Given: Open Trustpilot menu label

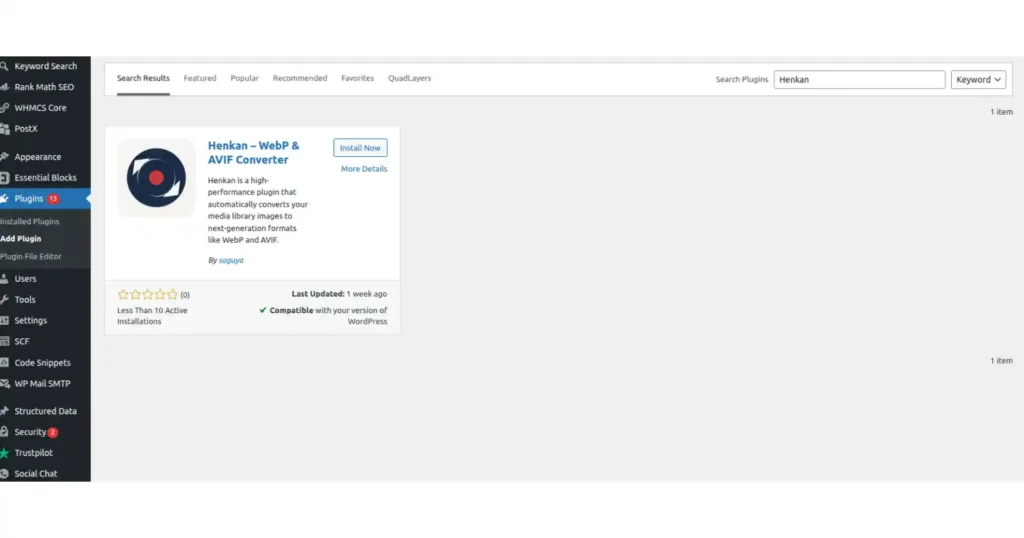Looking at the screenshot, I should coord(33,453).
